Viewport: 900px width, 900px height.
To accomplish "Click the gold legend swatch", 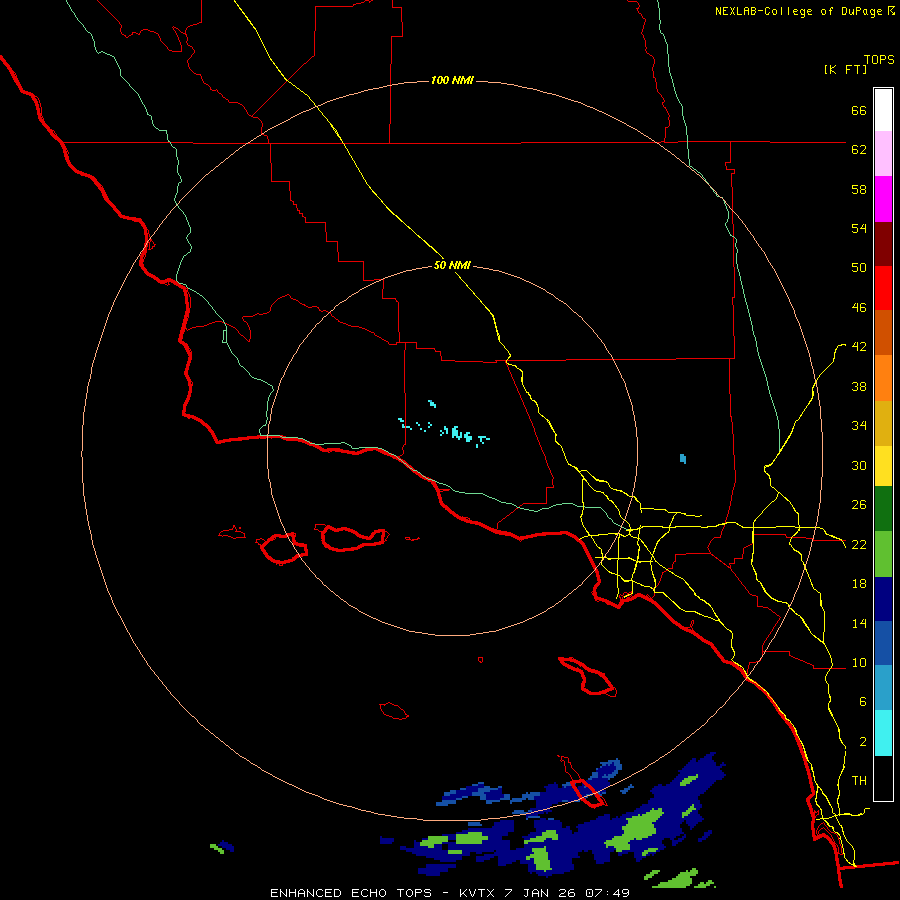I will (x=883, y=423).
